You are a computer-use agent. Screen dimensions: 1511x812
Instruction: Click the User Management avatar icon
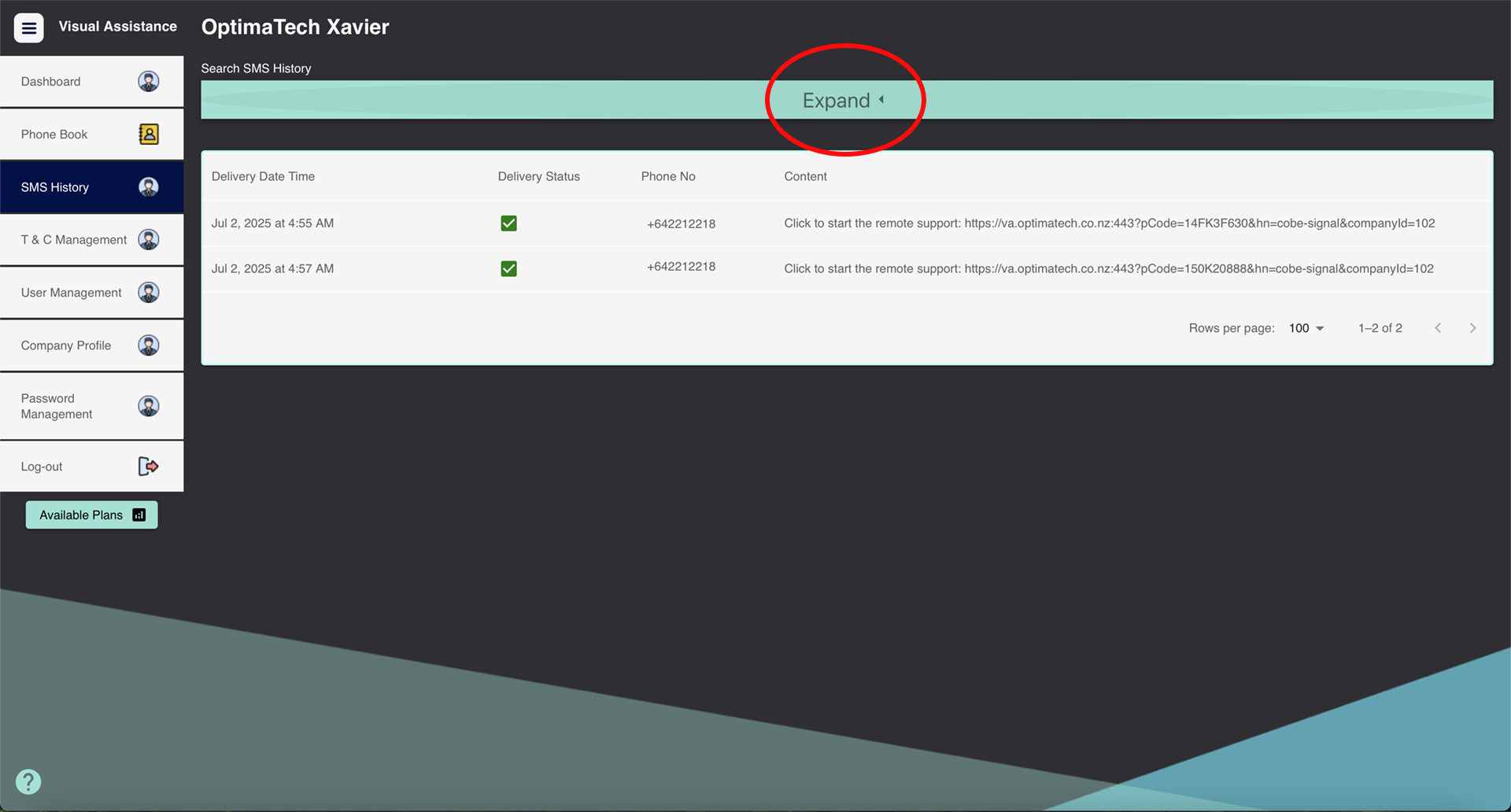(x=149, y=292)
